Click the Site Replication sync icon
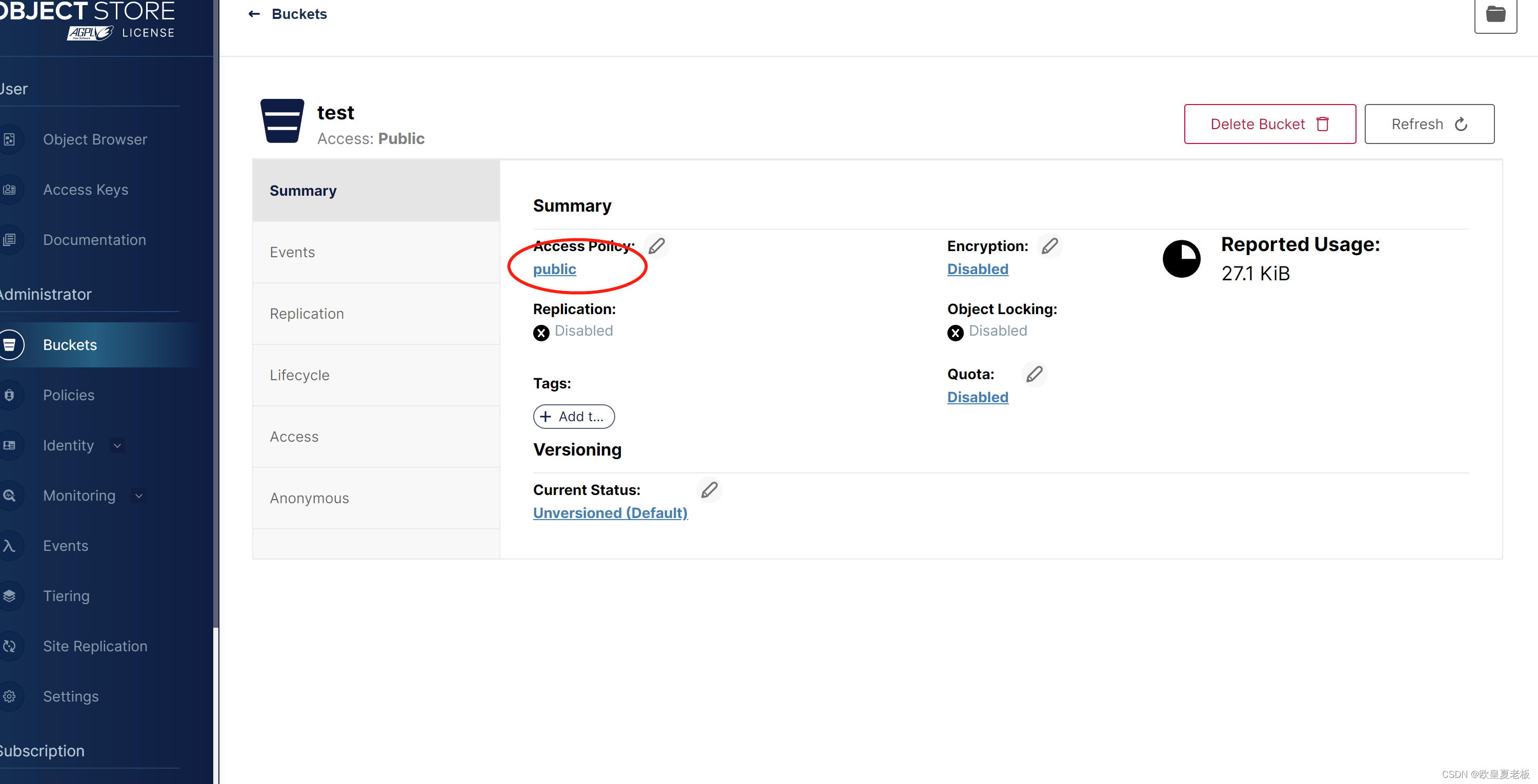The width and height of the screenshot is (1538, 784). coord(10,646)
